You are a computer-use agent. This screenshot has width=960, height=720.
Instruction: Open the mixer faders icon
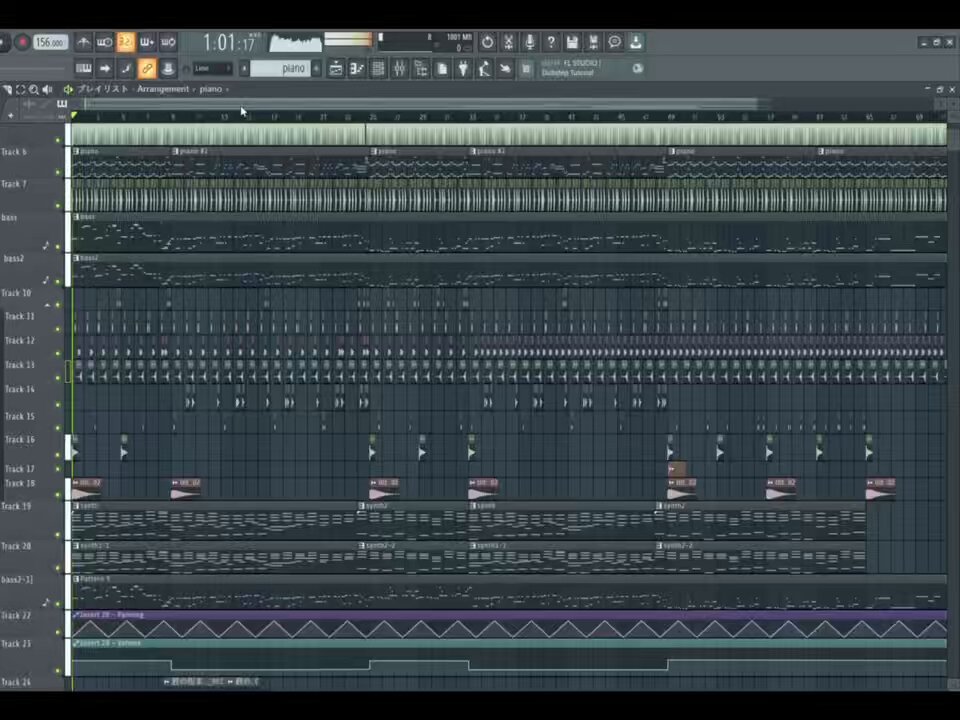[399, 69]
